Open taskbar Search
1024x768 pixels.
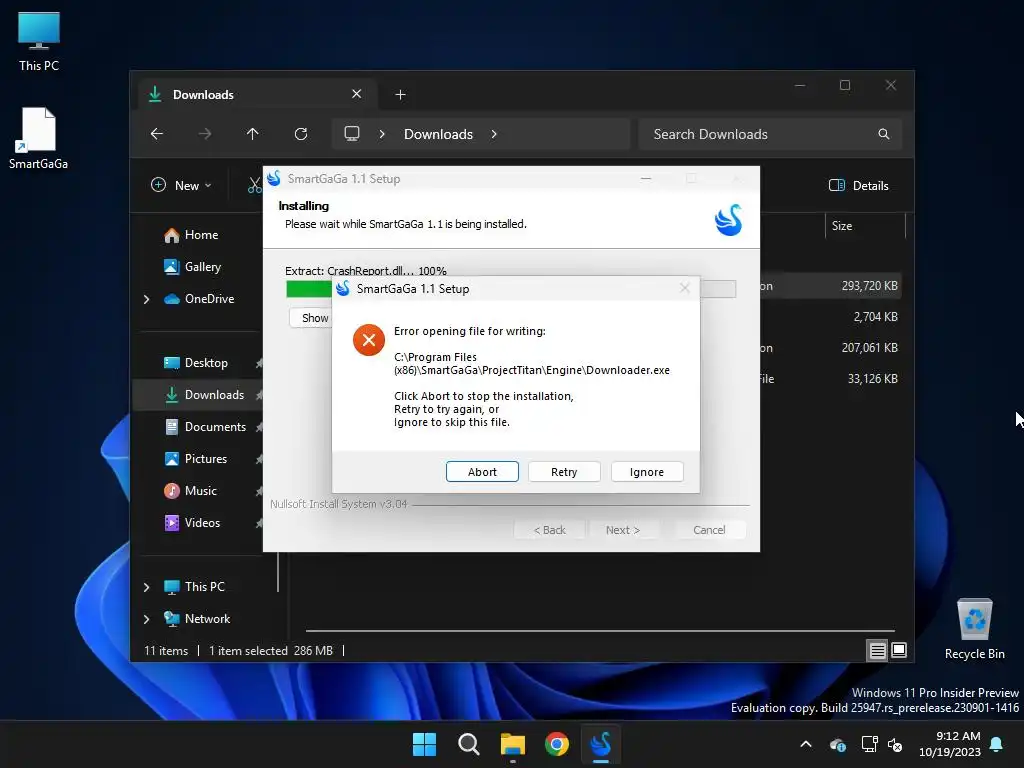point(468,744)
